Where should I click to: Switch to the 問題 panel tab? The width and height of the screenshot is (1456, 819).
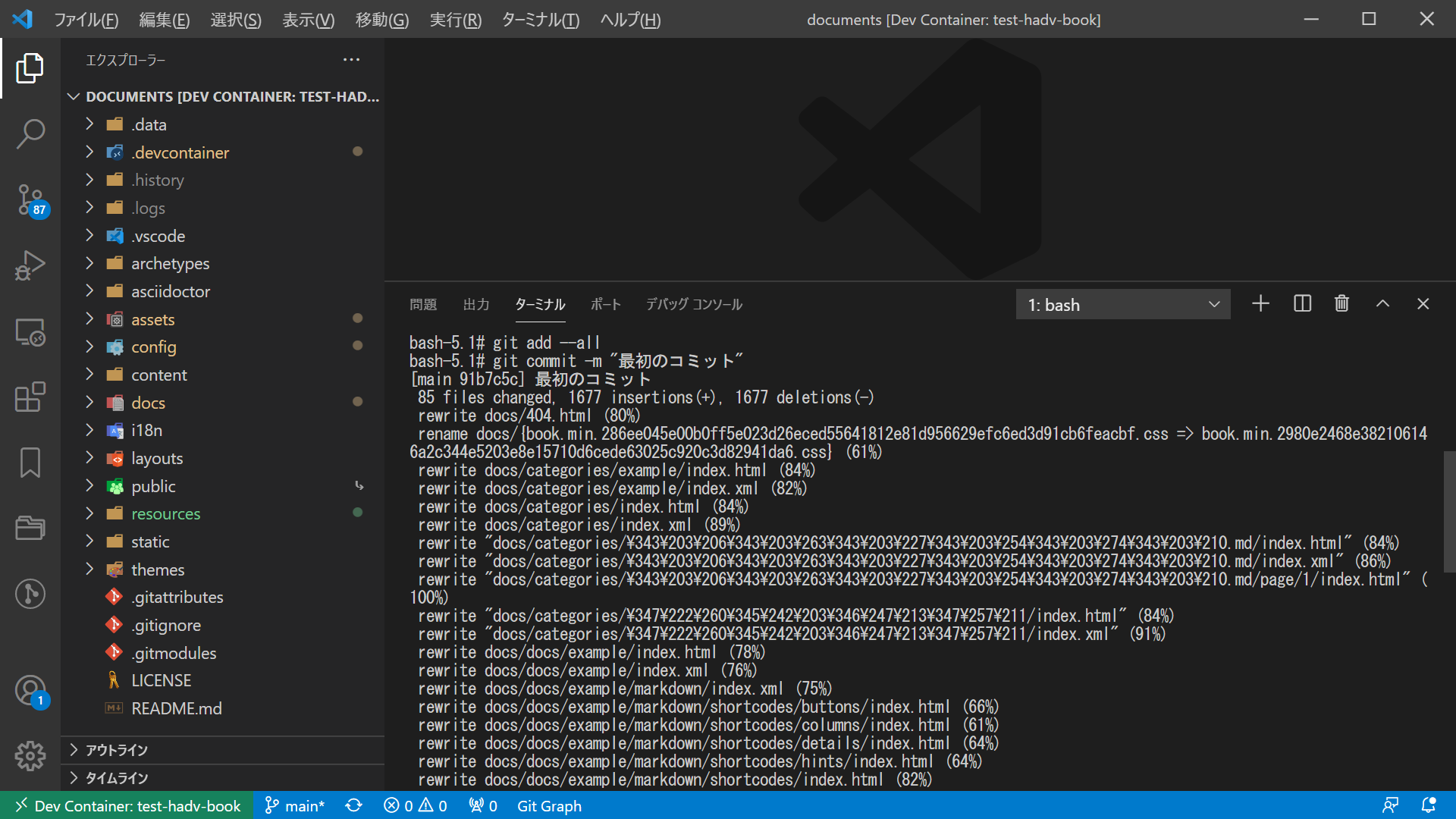[423, 304]
